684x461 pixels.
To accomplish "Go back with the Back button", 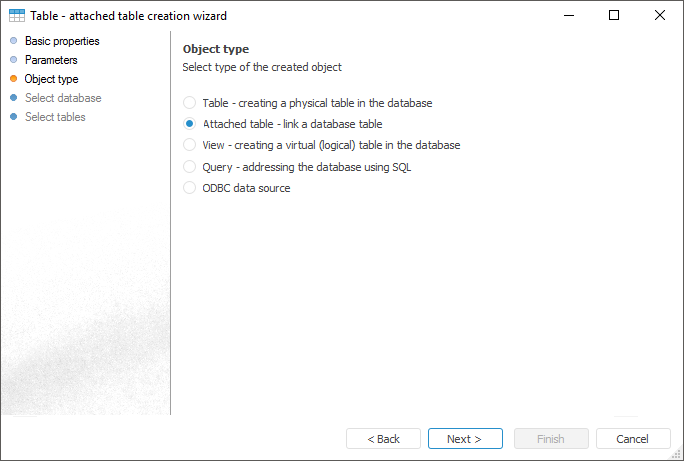I will [383, 439].
